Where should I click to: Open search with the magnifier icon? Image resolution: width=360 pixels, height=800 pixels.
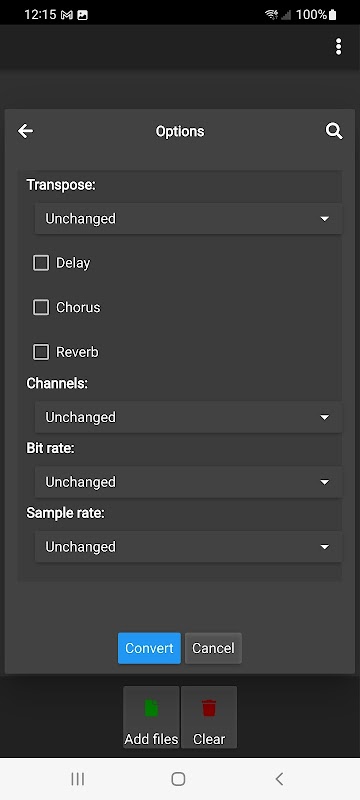tap(334, 131)
